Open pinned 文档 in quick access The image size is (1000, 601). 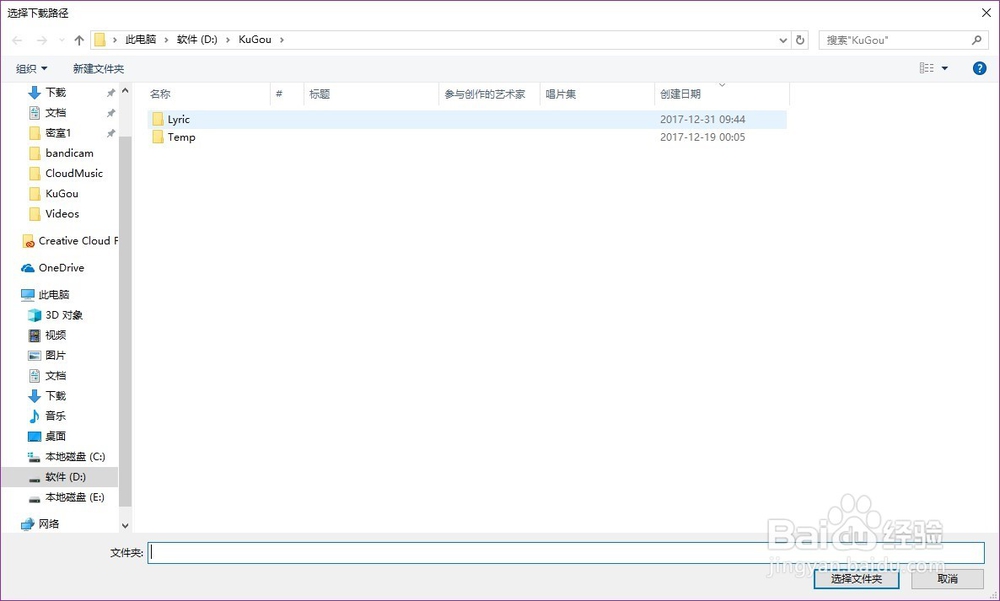coord(55,113)
